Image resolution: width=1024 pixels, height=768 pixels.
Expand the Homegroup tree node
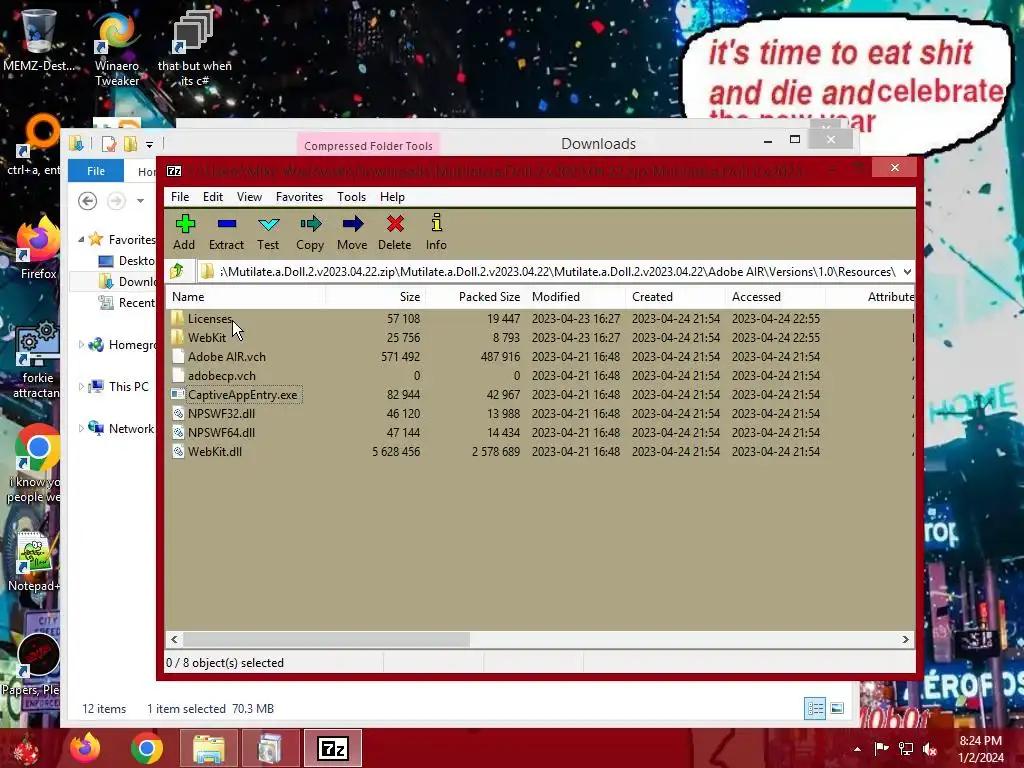81,345
